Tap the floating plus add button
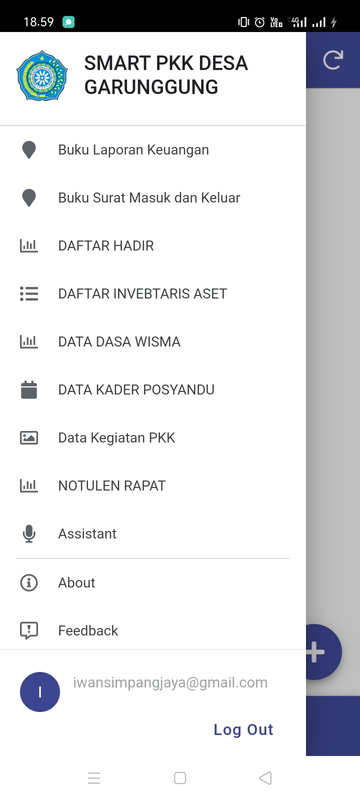Screen dimensions: 360x800 point(320,652)
